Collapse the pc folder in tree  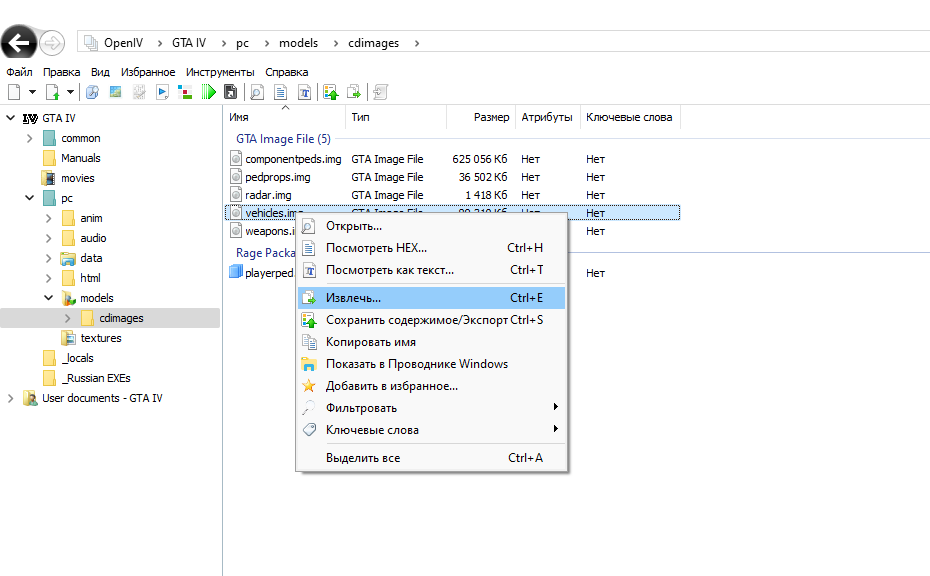pos(30,198)
